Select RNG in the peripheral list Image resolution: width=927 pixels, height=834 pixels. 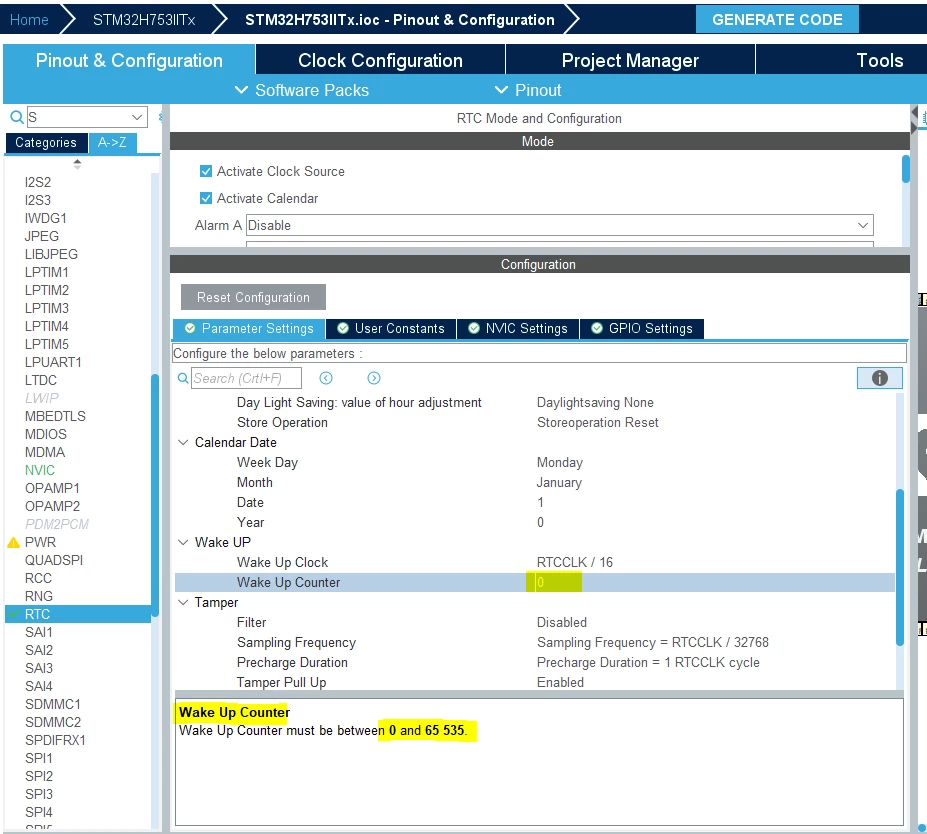(39, 596)
